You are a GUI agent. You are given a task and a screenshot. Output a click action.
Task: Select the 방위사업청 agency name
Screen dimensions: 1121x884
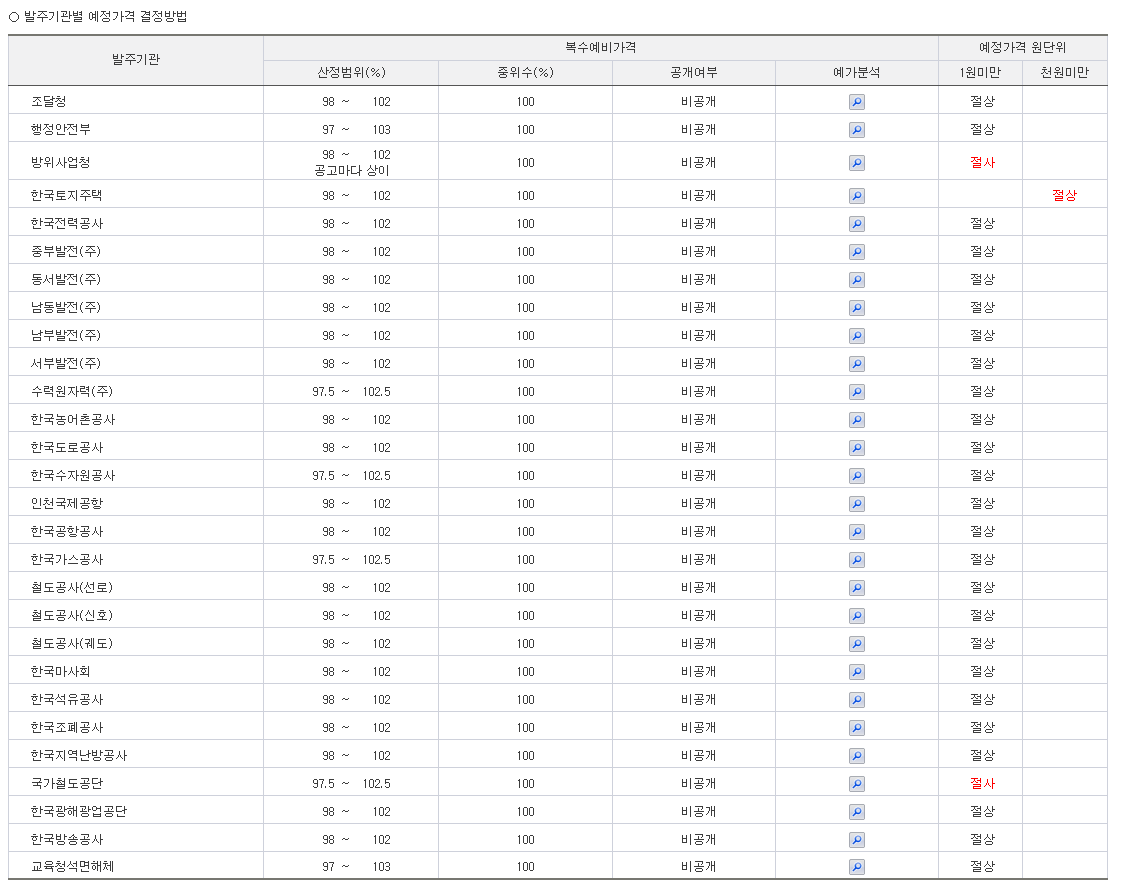pos(61,162)
